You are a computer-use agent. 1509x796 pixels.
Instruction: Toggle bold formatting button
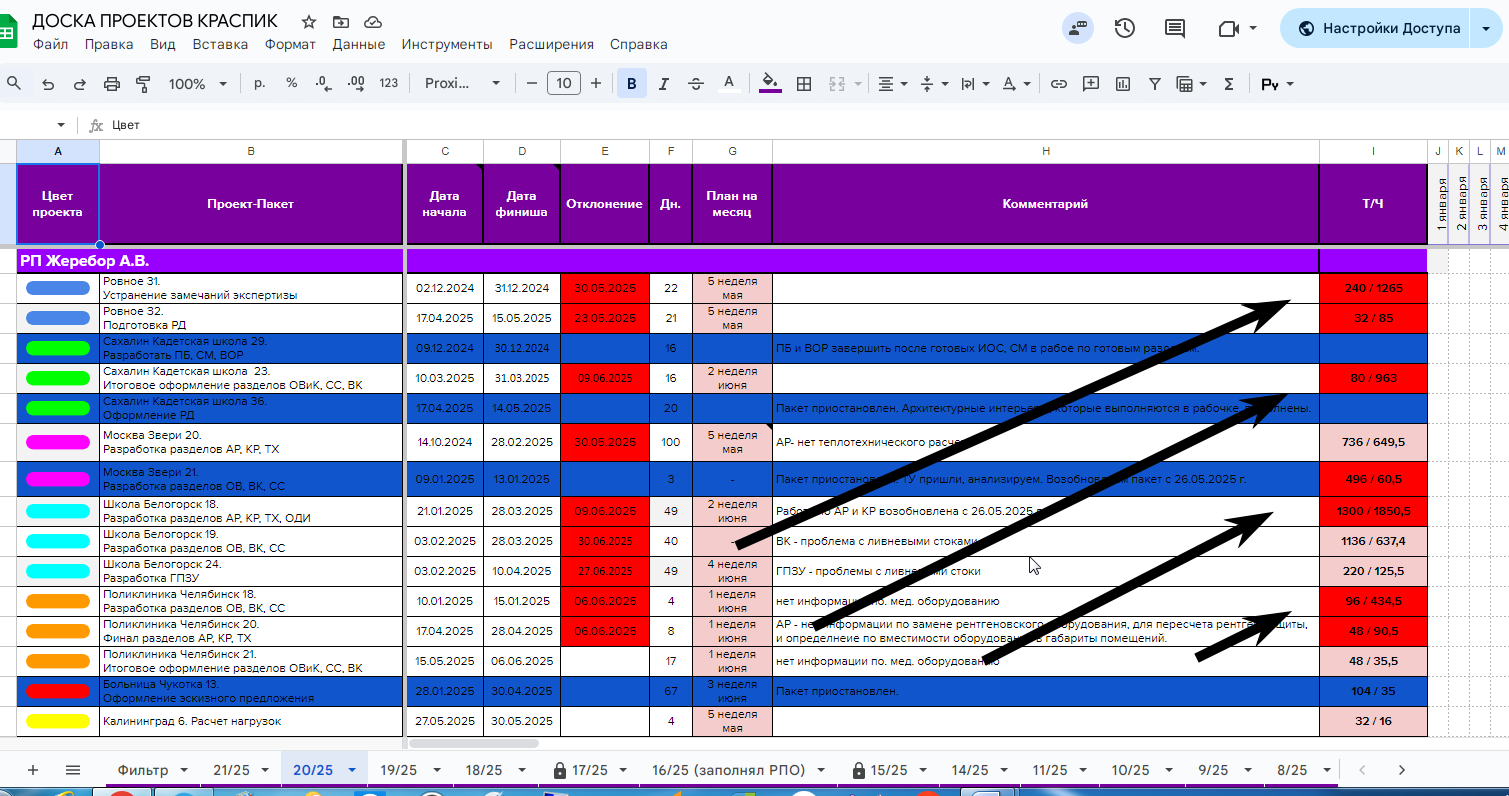(631, 84)
